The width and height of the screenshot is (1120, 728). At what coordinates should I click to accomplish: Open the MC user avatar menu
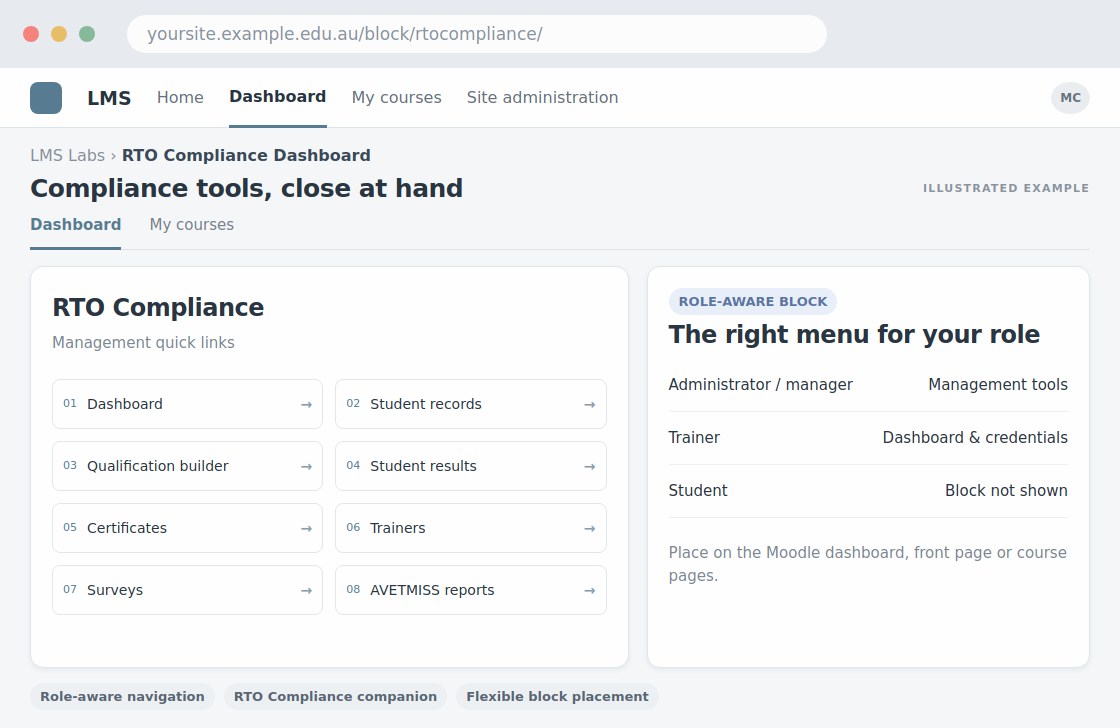tap(1070, 98)
